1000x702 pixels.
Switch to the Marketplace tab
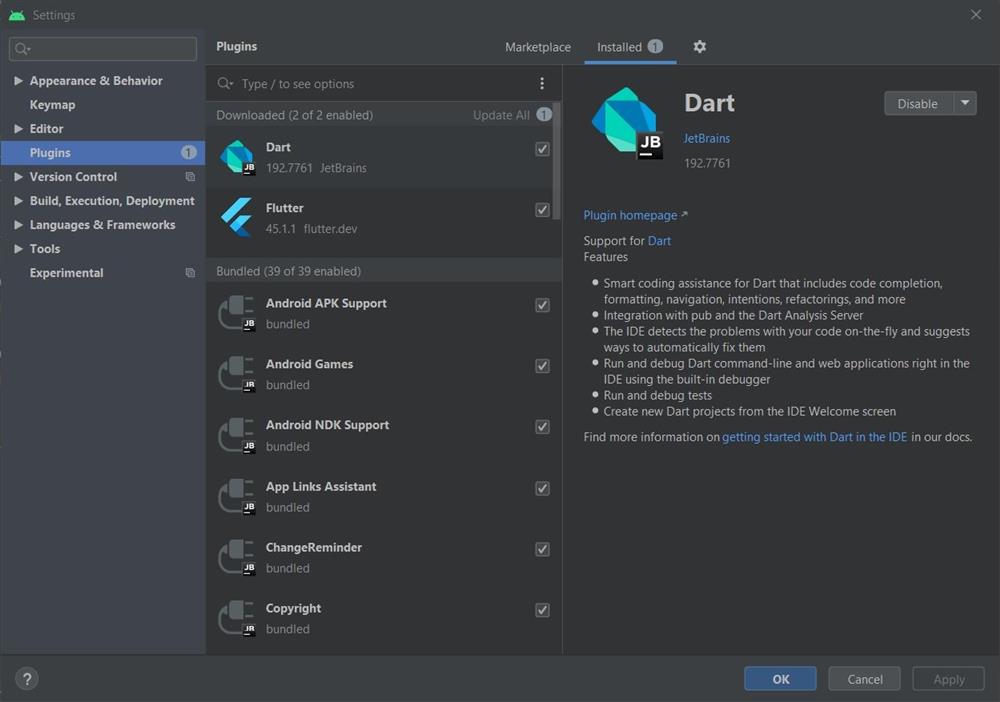pyautogui.click(x=538, y=47)
